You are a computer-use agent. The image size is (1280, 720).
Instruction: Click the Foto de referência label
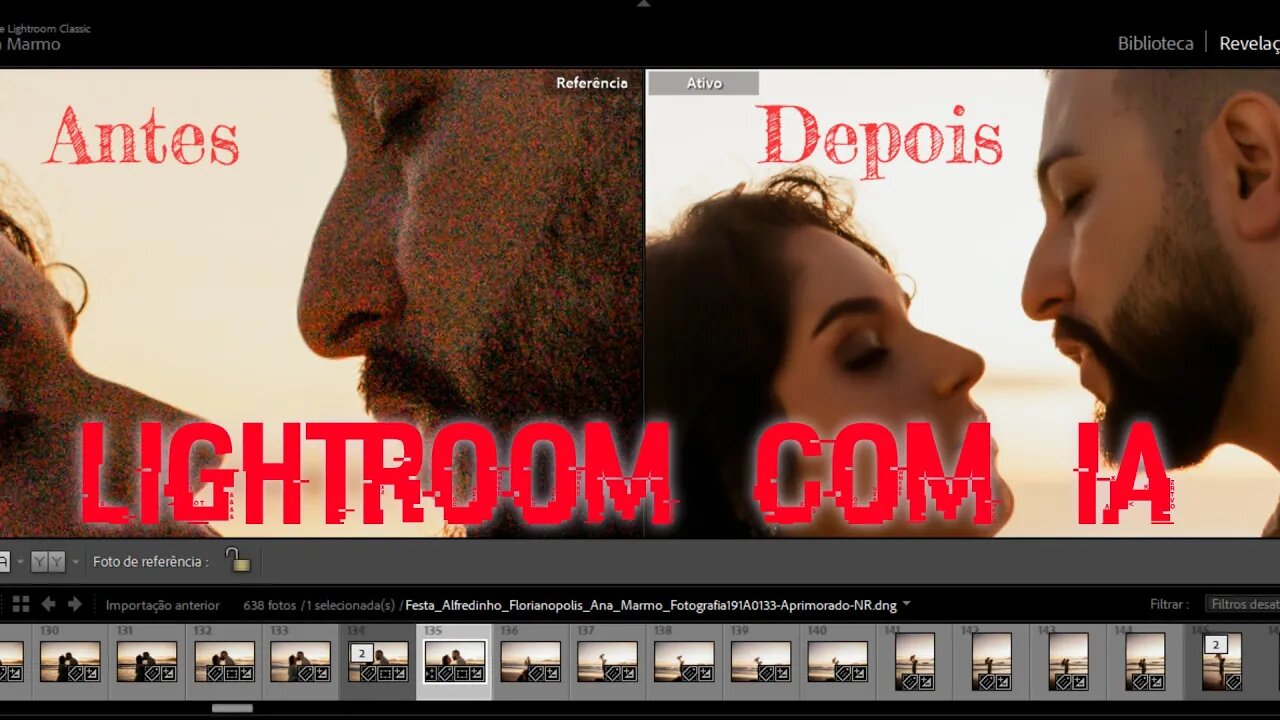(151, 562)
